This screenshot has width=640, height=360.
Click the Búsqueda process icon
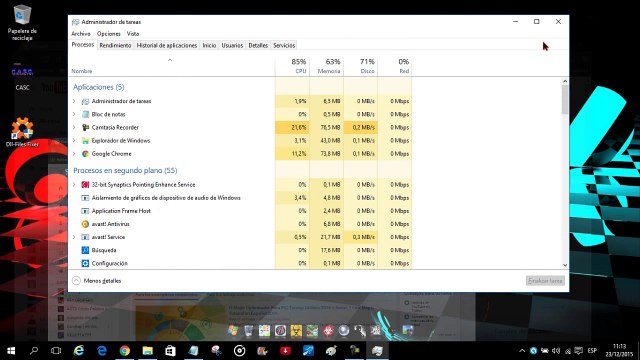pyautogui.click(x=85, y=250)
